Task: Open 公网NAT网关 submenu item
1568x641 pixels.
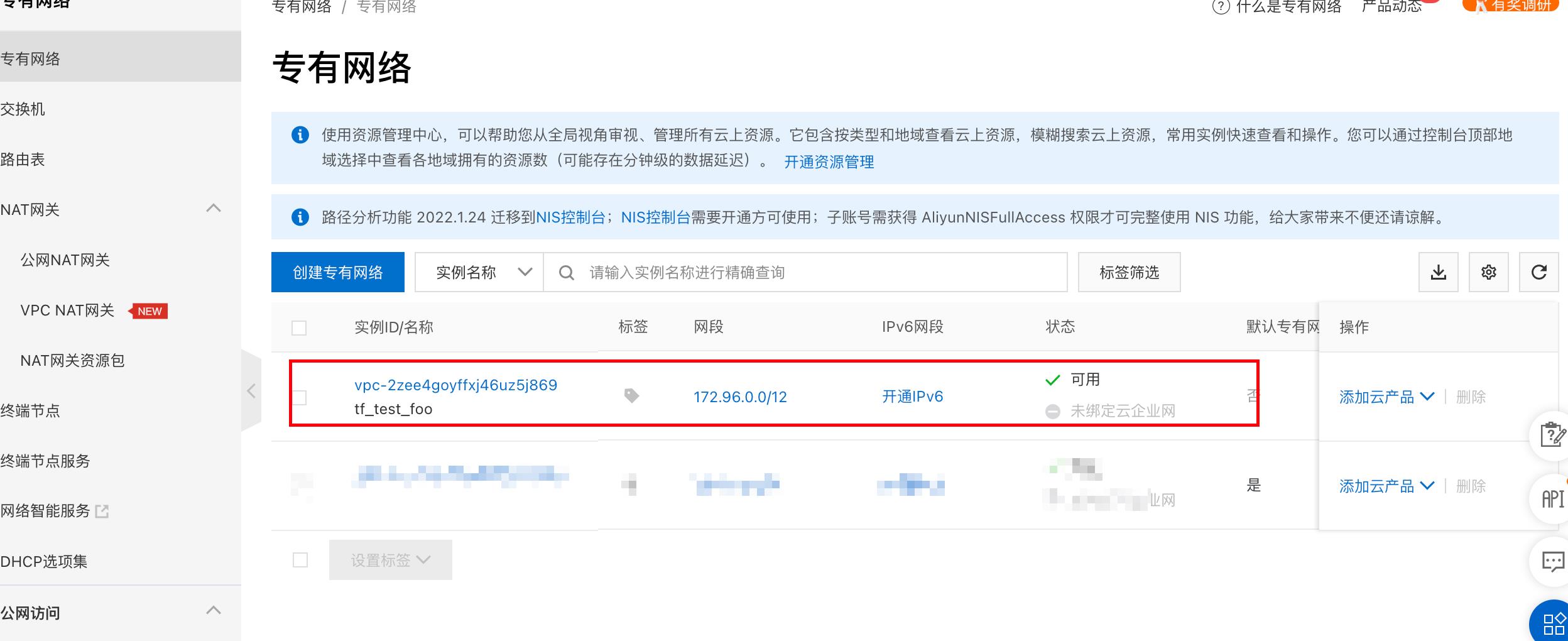Action: 65,260
